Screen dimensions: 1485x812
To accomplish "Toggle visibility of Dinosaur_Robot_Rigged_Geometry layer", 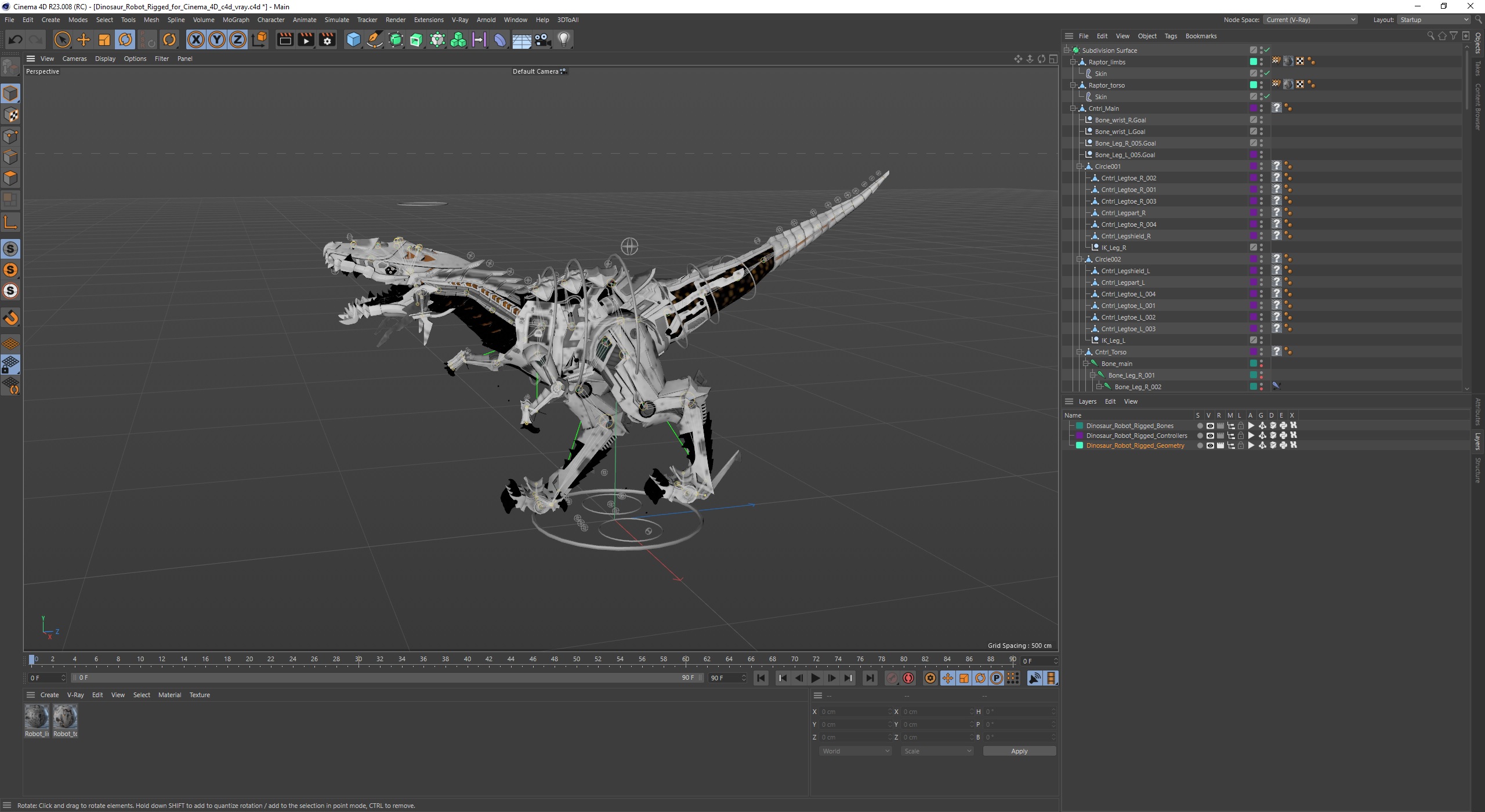I will point(1209,445).
